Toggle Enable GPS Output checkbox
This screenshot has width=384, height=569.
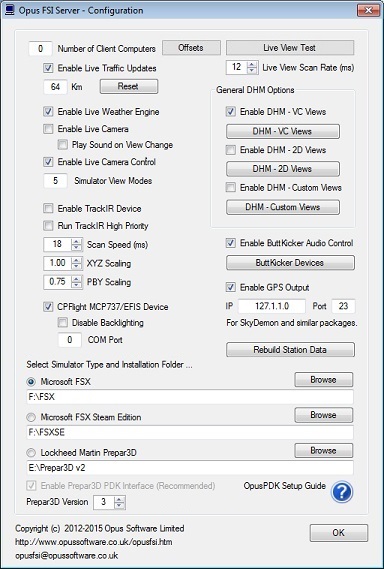tap(230, 287)
